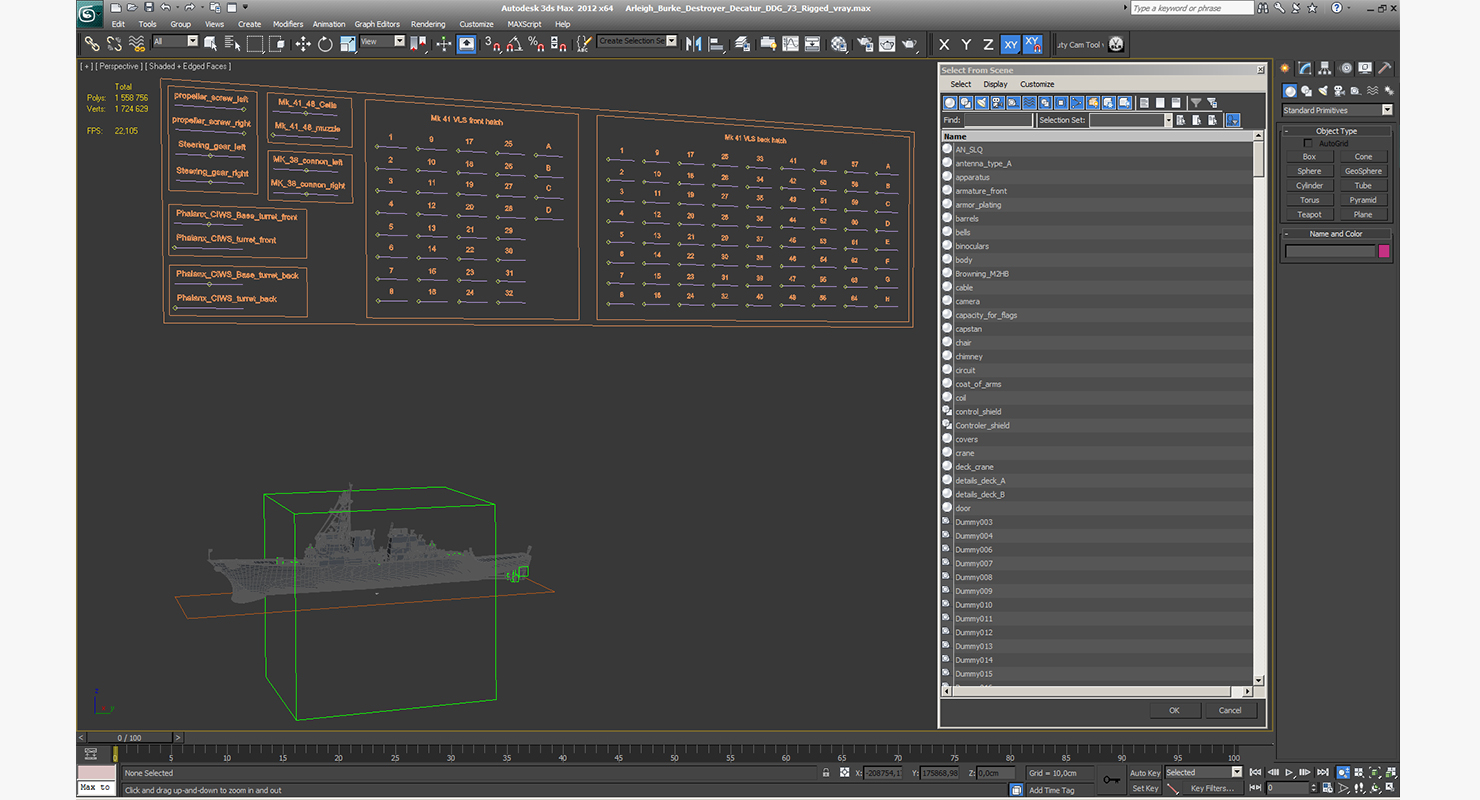Click the time slider 0 / 100 handle
1480x800 pixels.
click(131, 738)
